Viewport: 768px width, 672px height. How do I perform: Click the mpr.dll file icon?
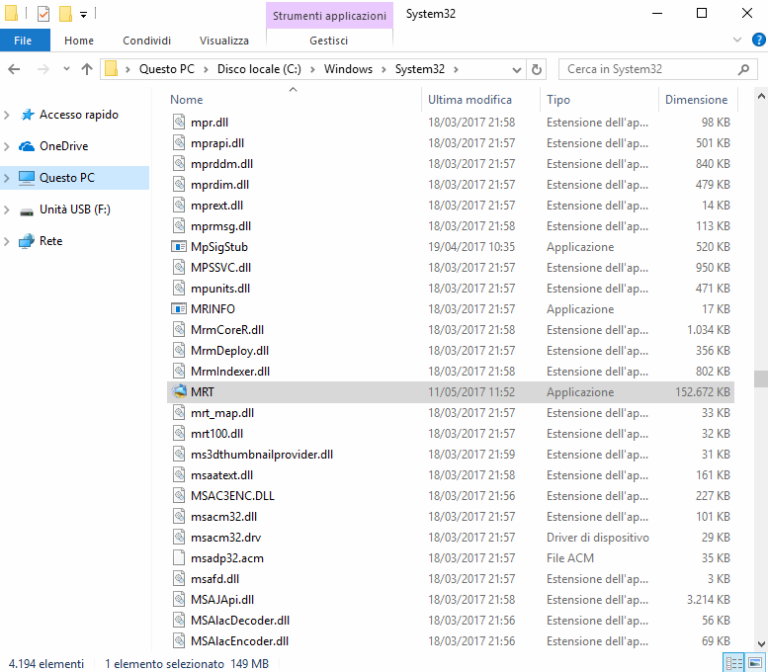tap(179, 122)
